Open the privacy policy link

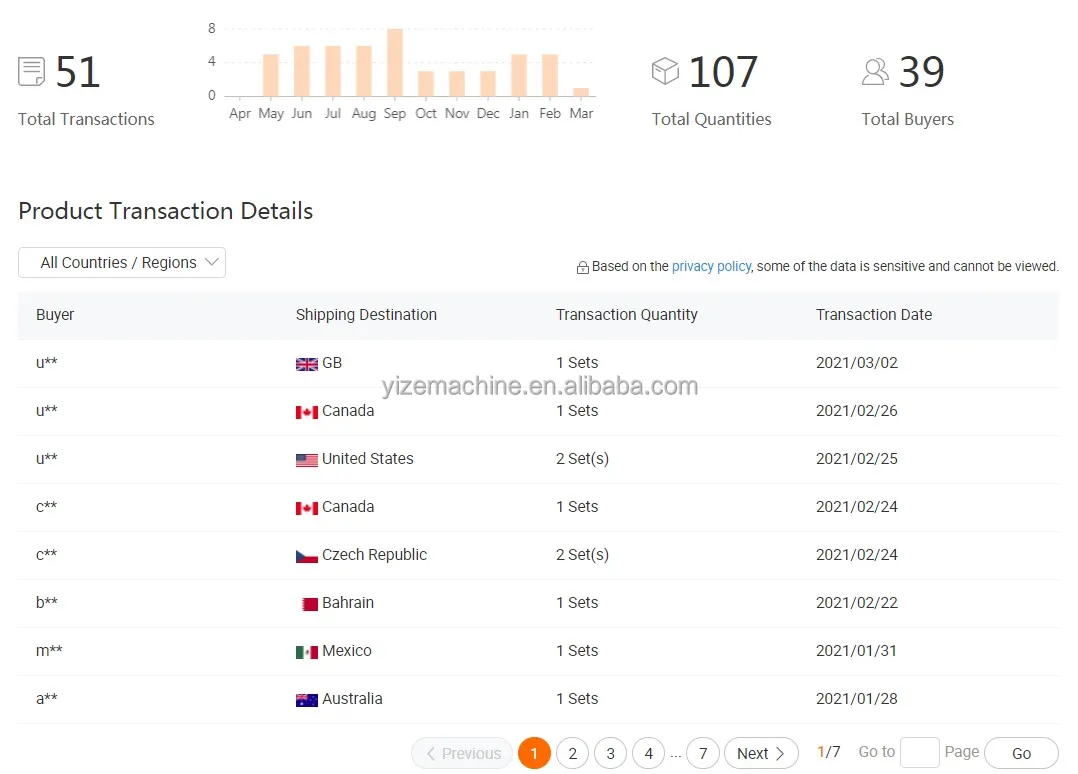711,266
